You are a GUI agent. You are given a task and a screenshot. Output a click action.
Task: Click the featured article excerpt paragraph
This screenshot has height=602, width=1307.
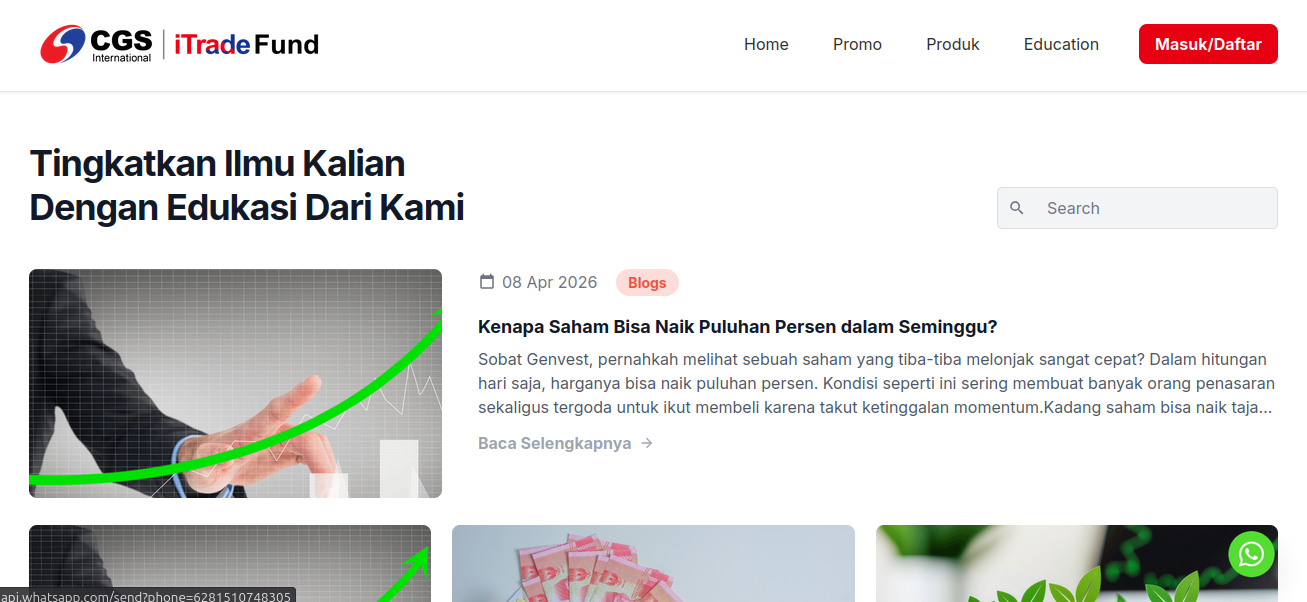coord(877,384)
